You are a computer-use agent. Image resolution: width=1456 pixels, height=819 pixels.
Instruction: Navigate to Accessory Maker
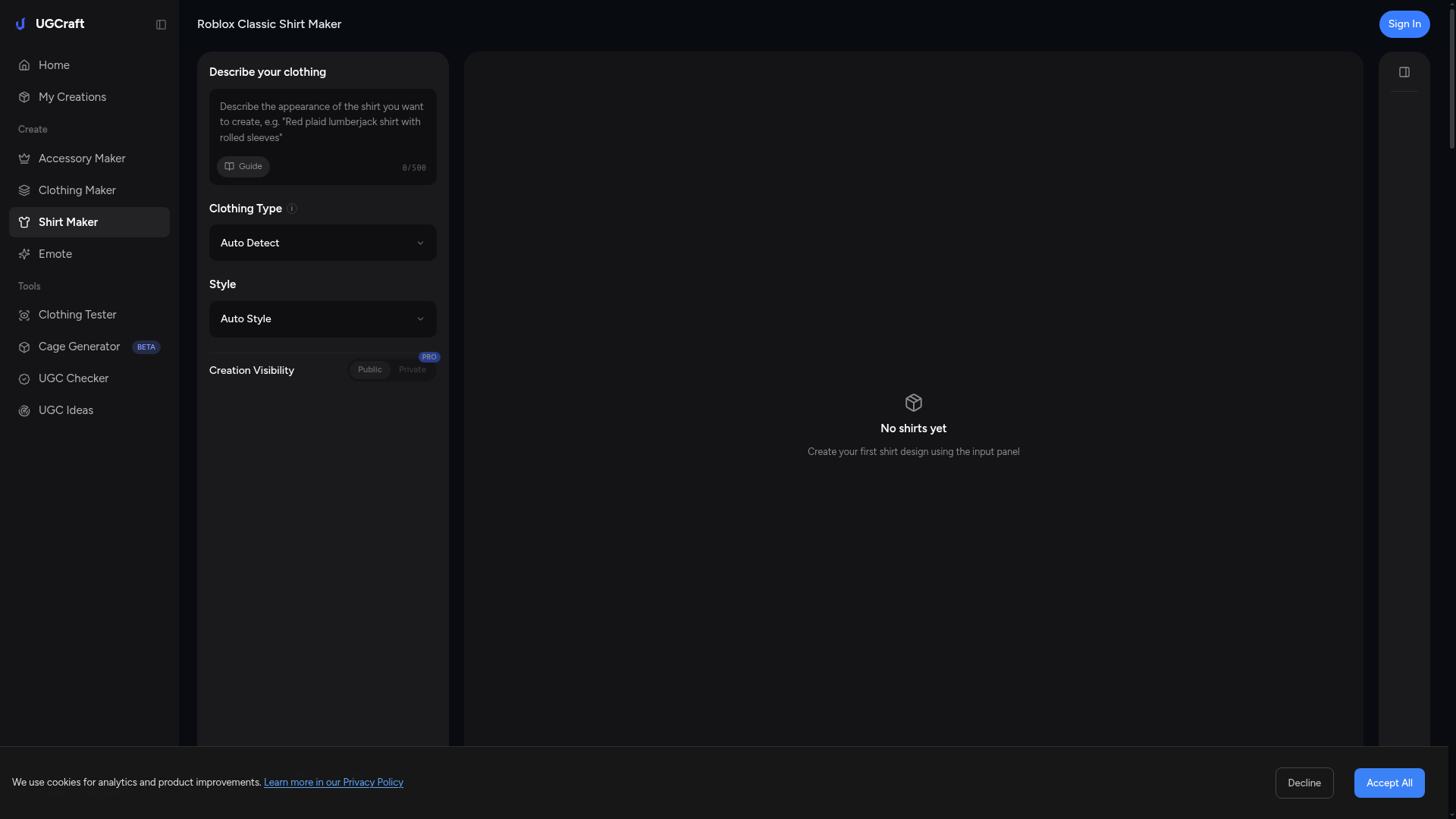coord(89,158)
